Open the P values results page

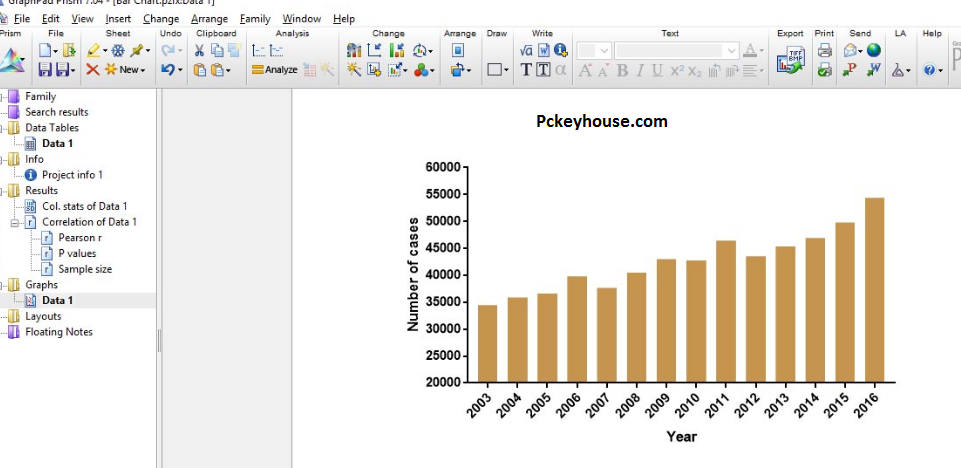pos(77,254)
